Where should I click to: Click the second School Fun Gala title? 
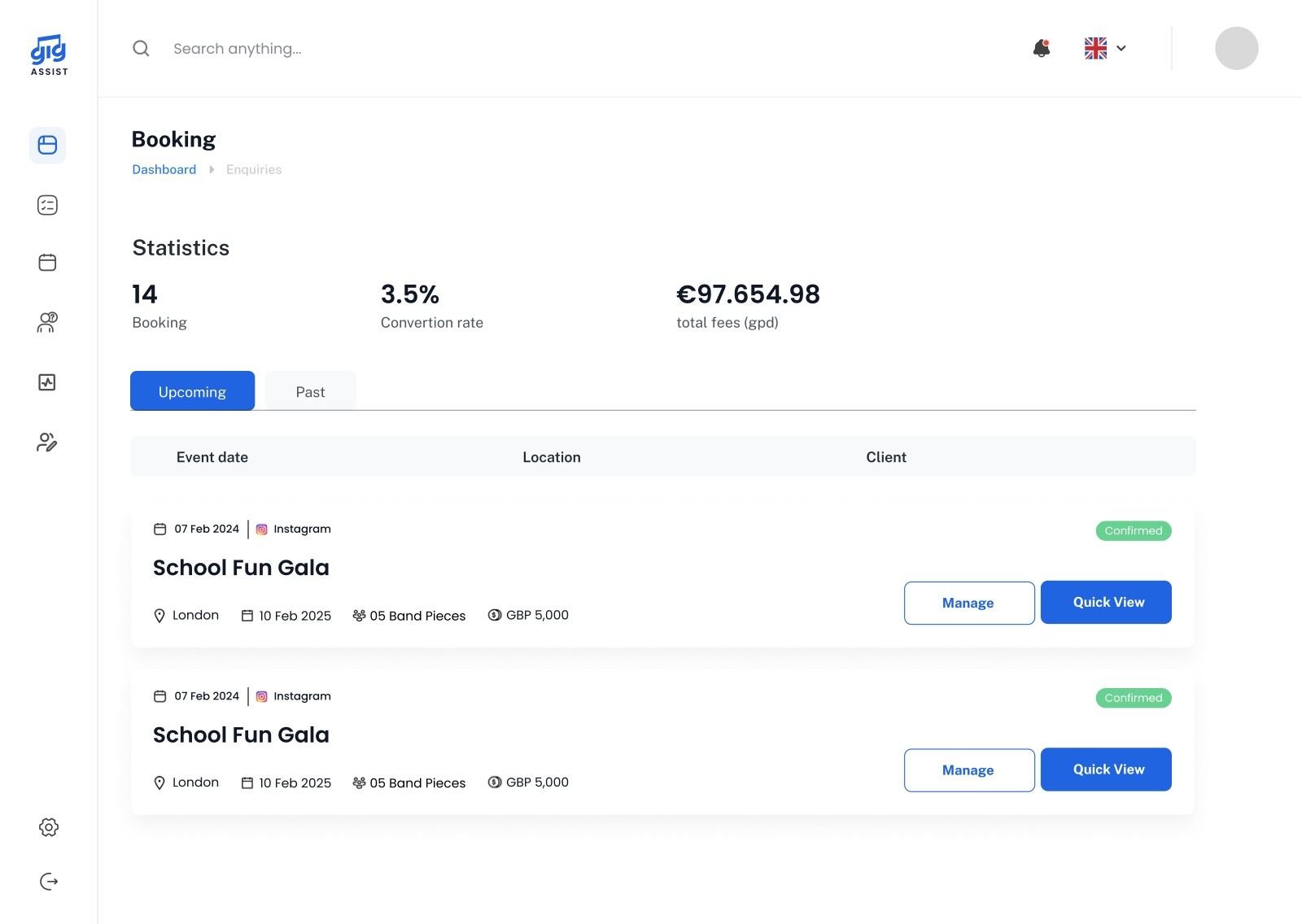pyautogui.click(x=241, y=735)
